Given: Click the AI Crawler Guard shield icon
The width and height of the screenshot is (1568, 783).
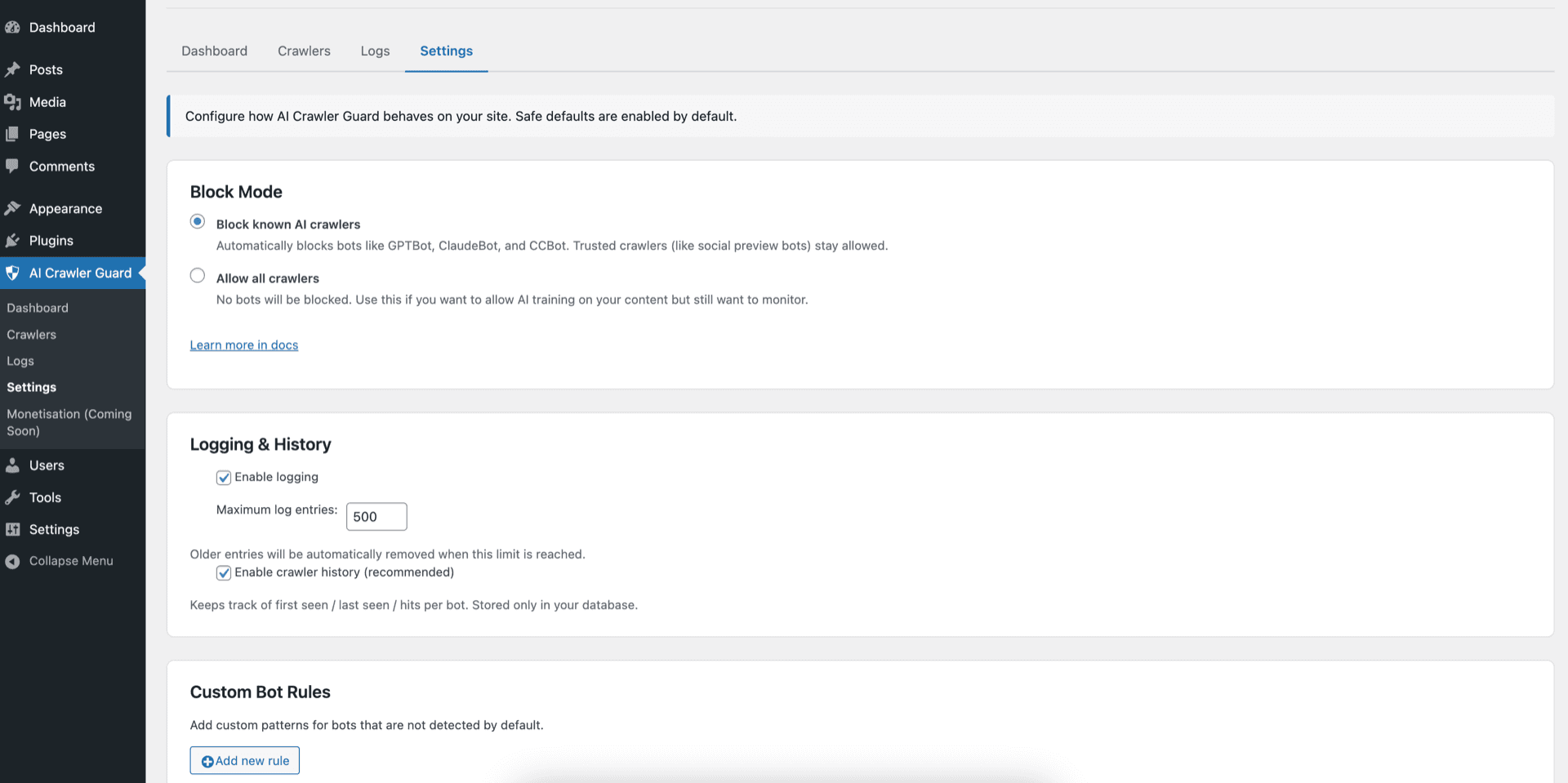Looking at the screenshot, I should pyautogui.click(x=13, y=273).
